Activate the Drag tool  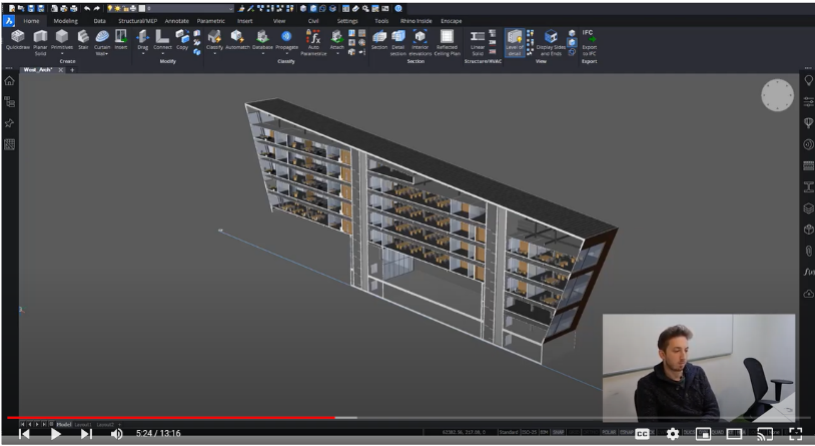pyautogui.click(x=142, y=41)
